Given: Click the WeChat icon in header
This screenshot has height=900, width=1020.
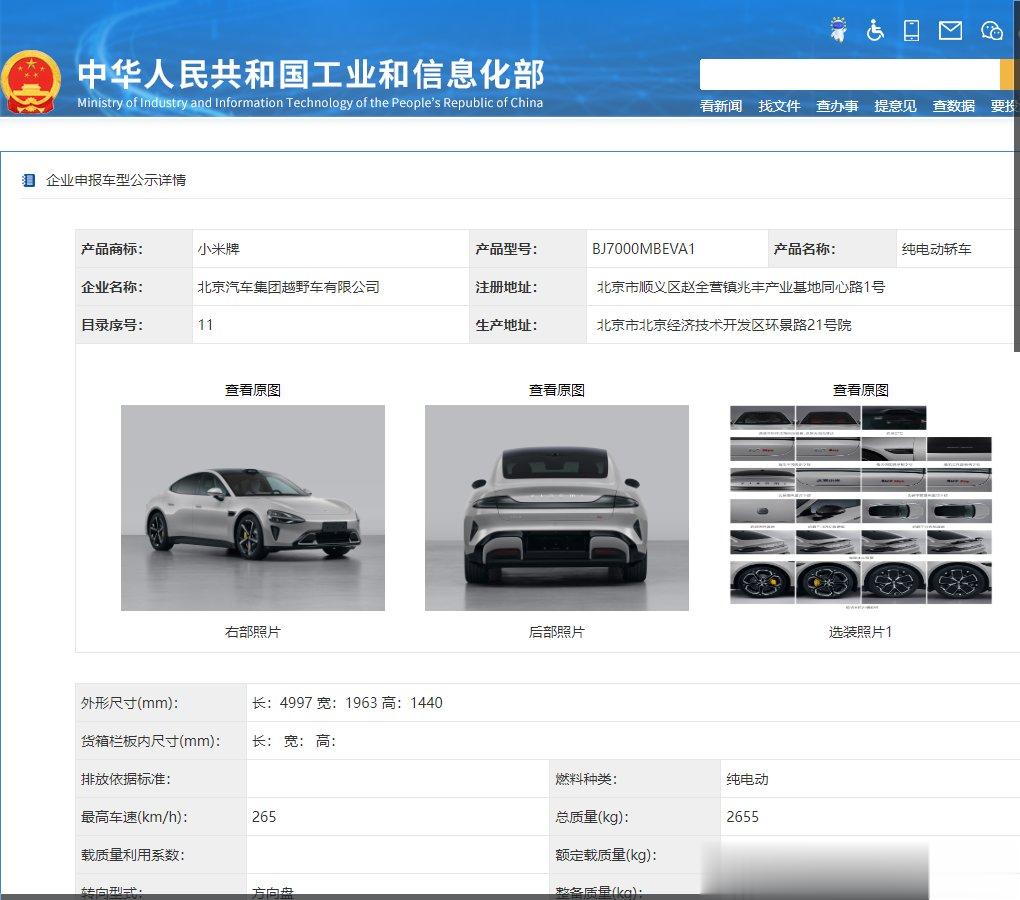Looking at the screenshot, I should [x=991, y=31].
